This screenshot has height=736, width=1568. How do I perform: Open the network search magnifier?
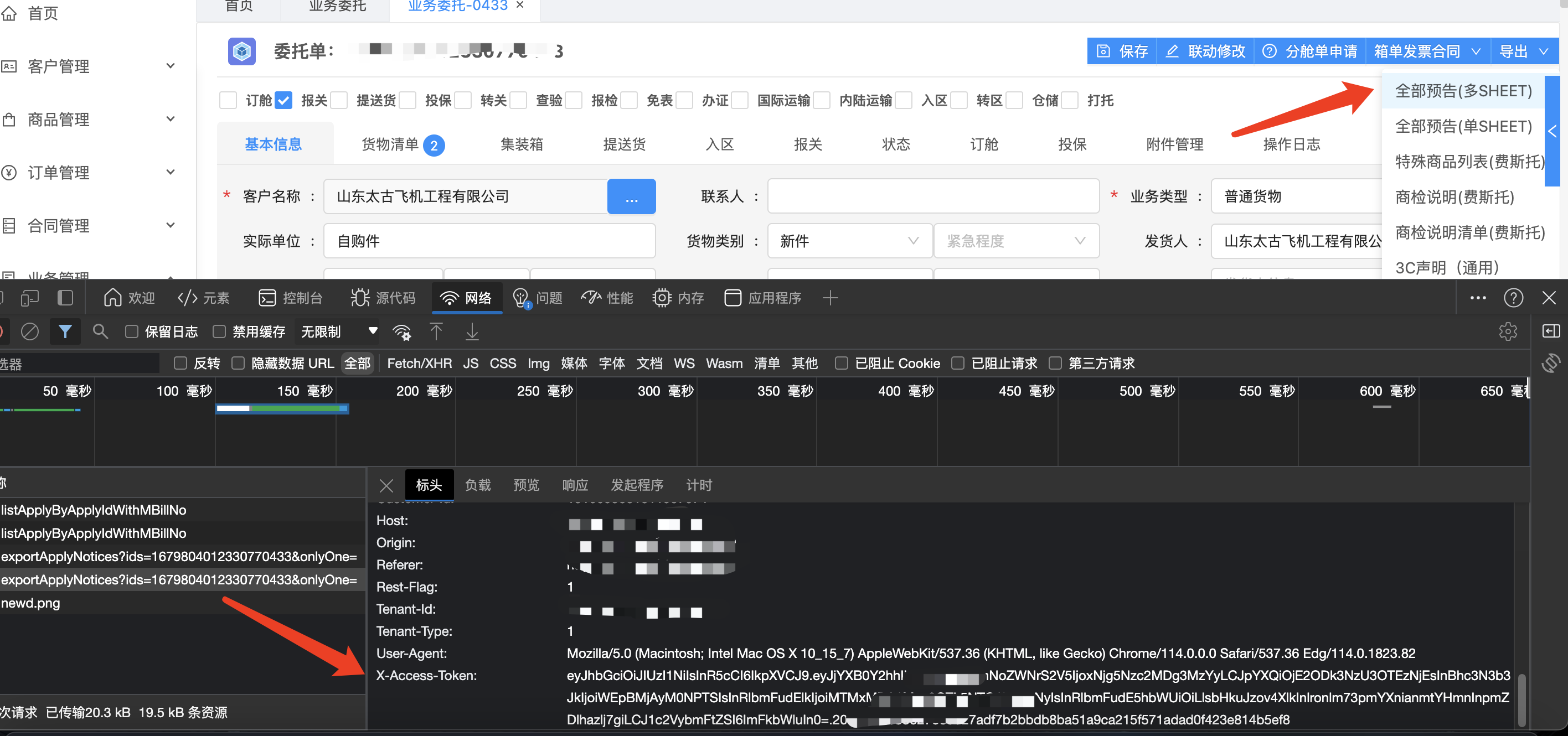coord(100,331)
